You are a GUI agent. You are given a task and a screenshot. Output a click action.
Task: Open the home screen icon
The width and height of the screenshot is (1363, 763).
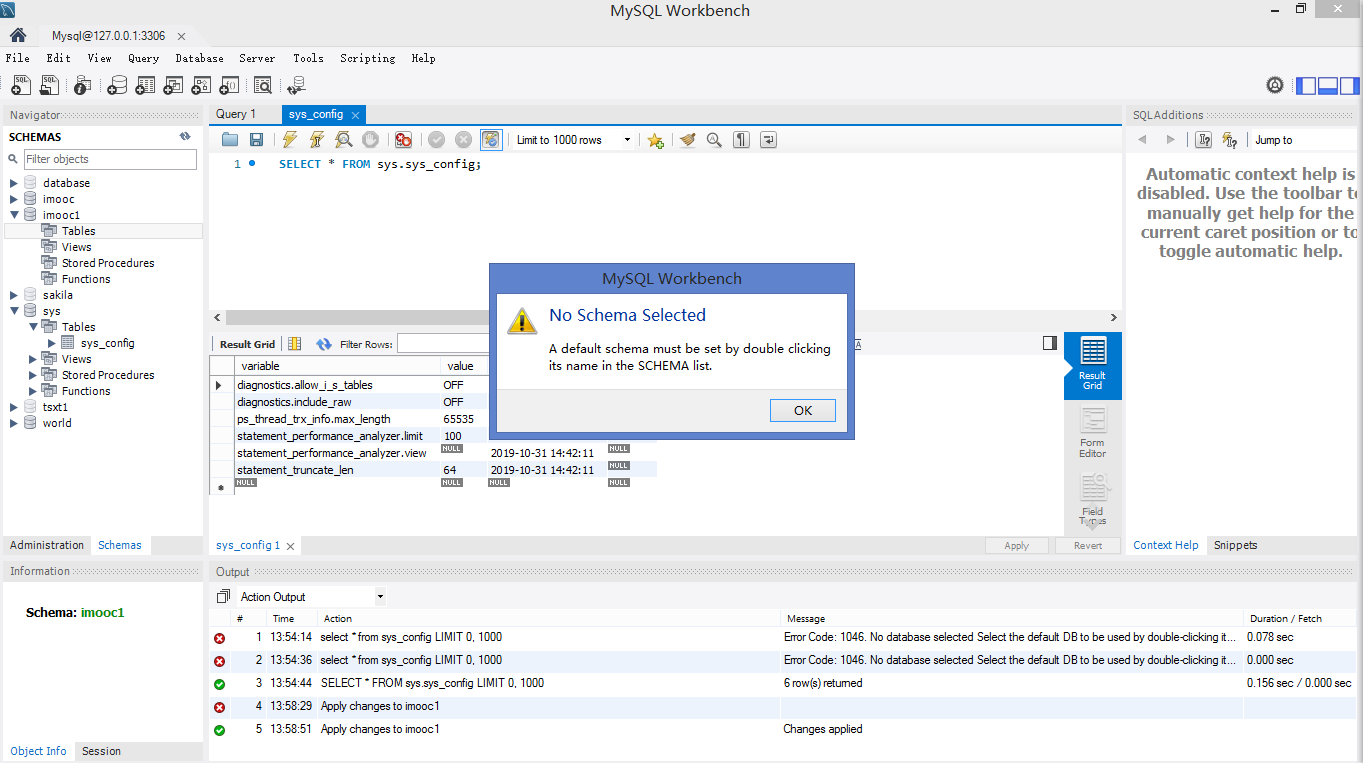pyautogui.click(x=18, y=35)
